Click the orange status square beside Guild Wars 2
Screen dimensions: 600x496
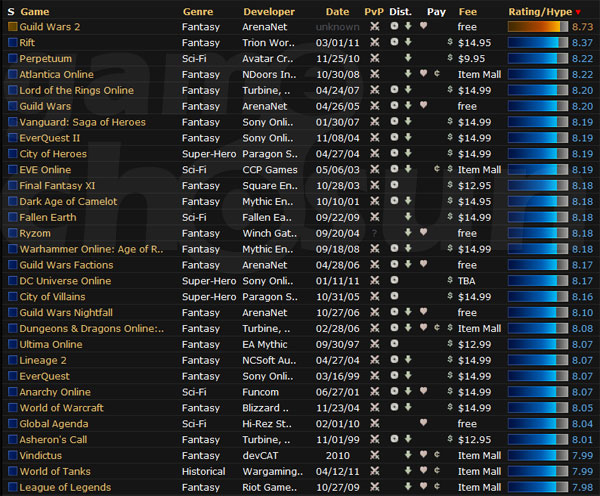(12, 27)
